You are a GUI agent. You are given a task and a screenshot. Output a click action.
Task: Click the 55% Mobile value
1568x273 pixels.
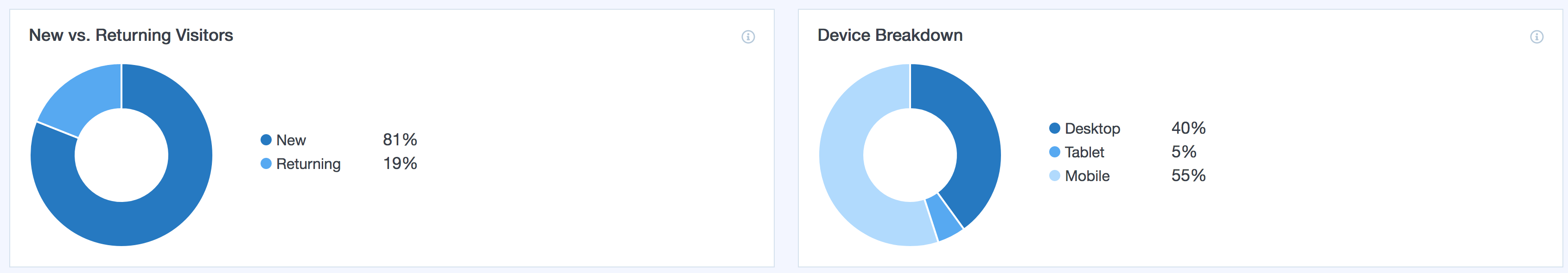point(1188,175)
